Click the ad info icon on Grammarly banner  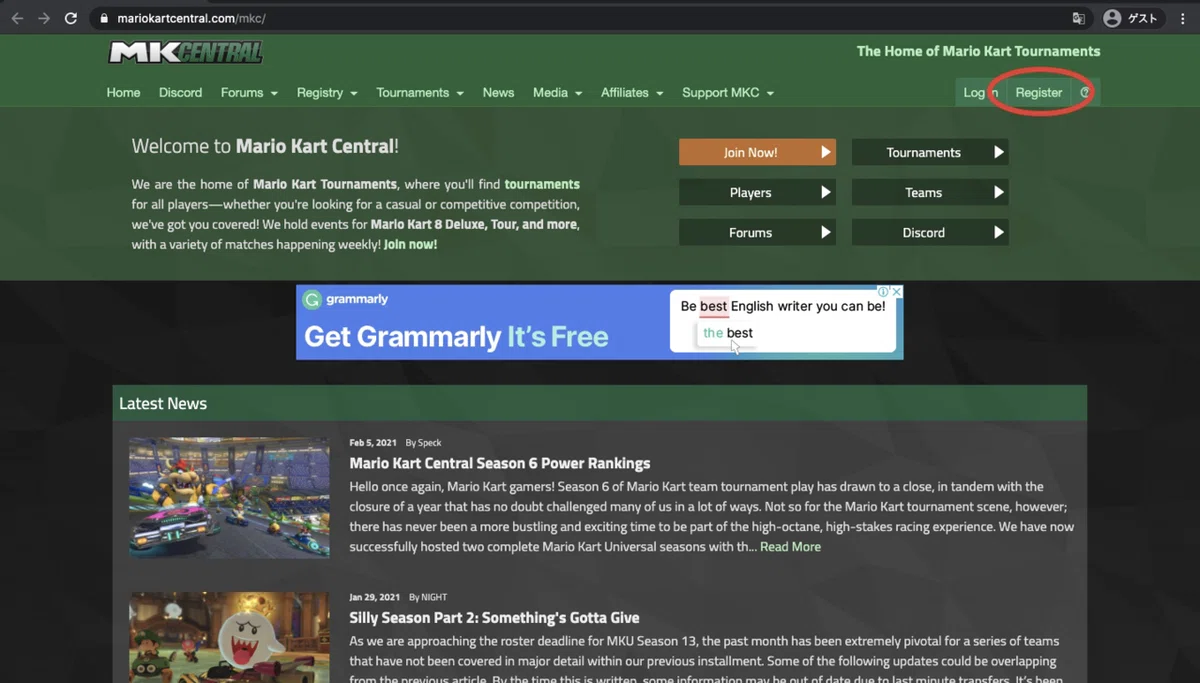883,292
